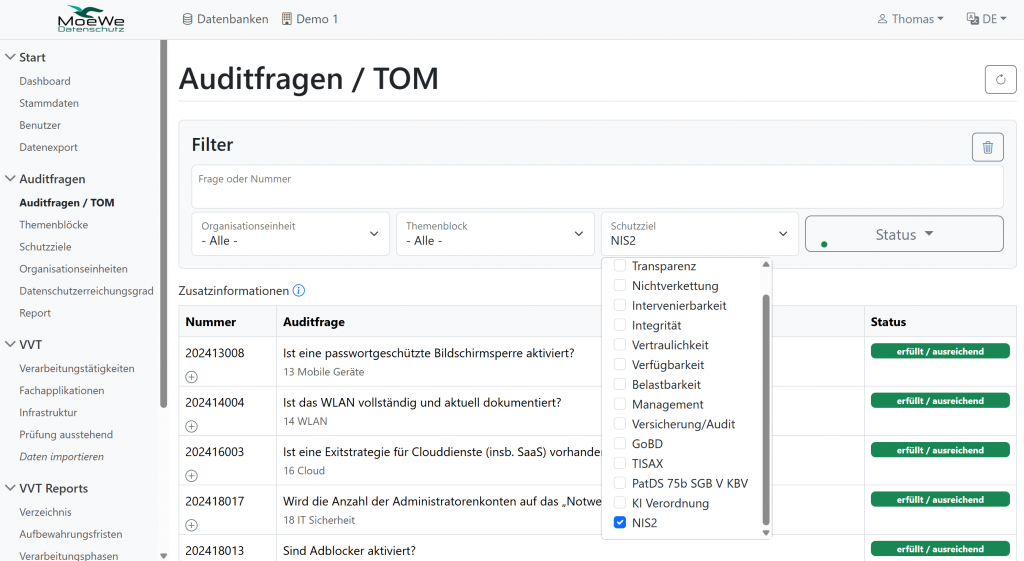Click the plus icon under number 202416003
1024x561 pixels.
coord(192,475)
